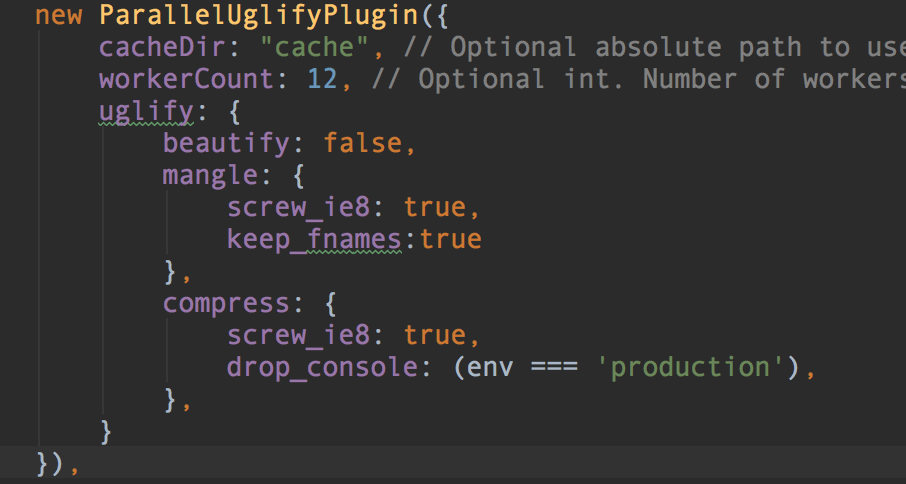Select the number 12 value

pyautogui.click(x=322, y=79)
